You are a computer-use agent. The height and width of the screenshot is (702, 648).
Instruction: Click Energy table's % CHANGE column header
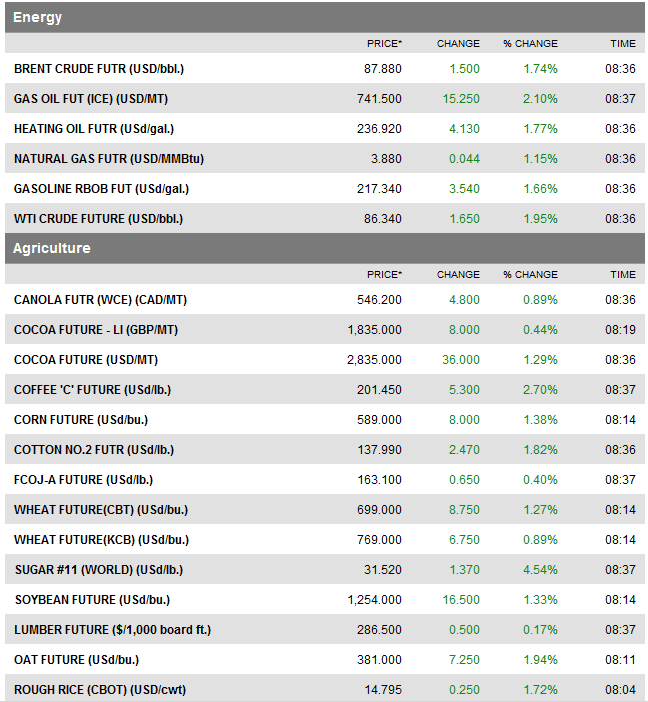[x=530, y=44]
